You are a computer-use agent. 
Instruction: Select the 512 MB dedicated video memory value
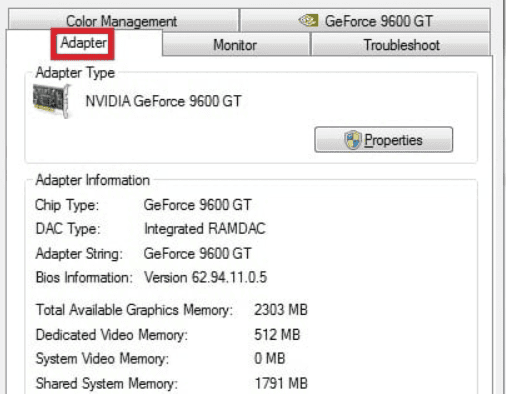click(x=277, y=335)
